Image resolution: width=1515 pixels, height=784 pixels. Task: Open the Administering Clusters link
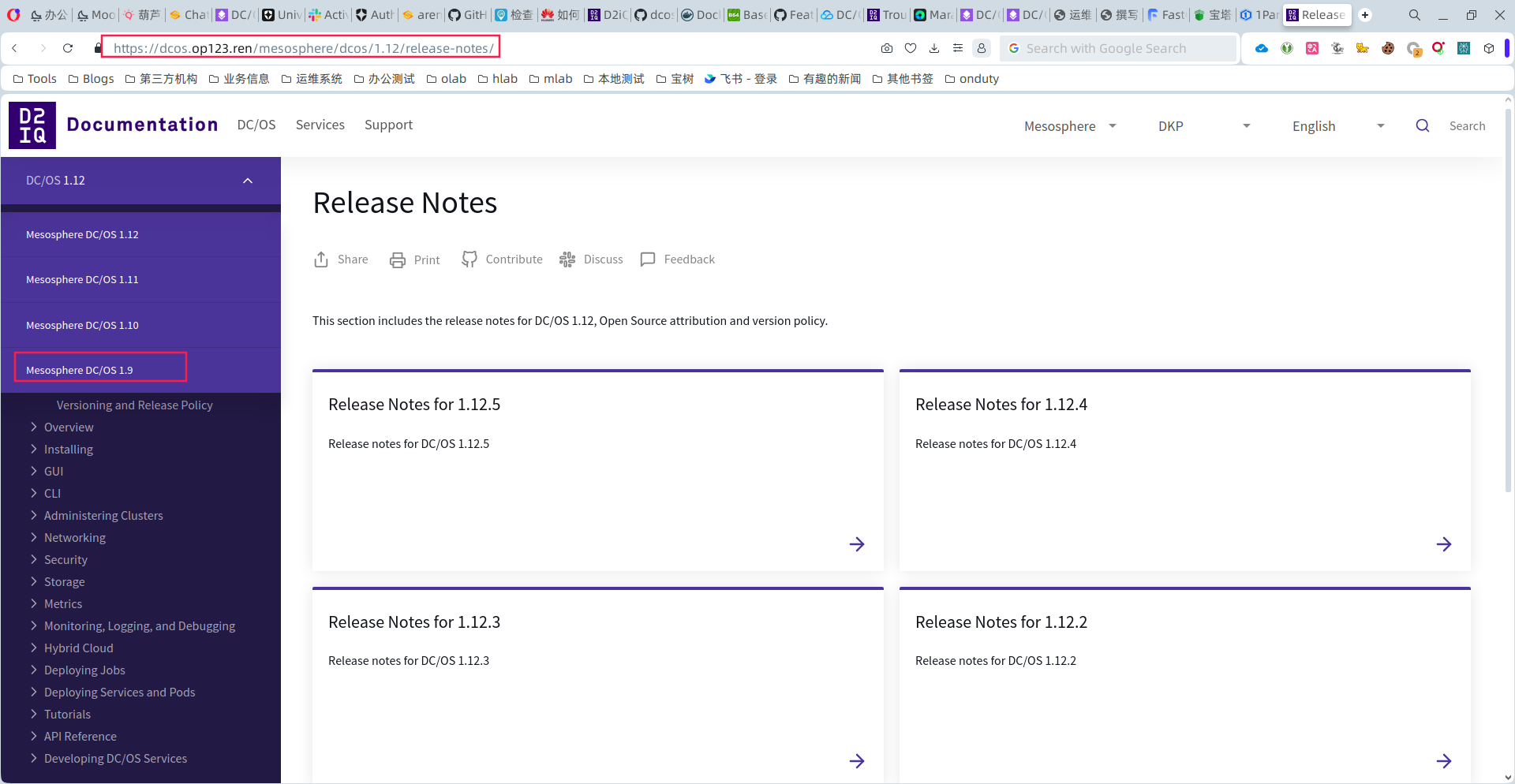103,515
